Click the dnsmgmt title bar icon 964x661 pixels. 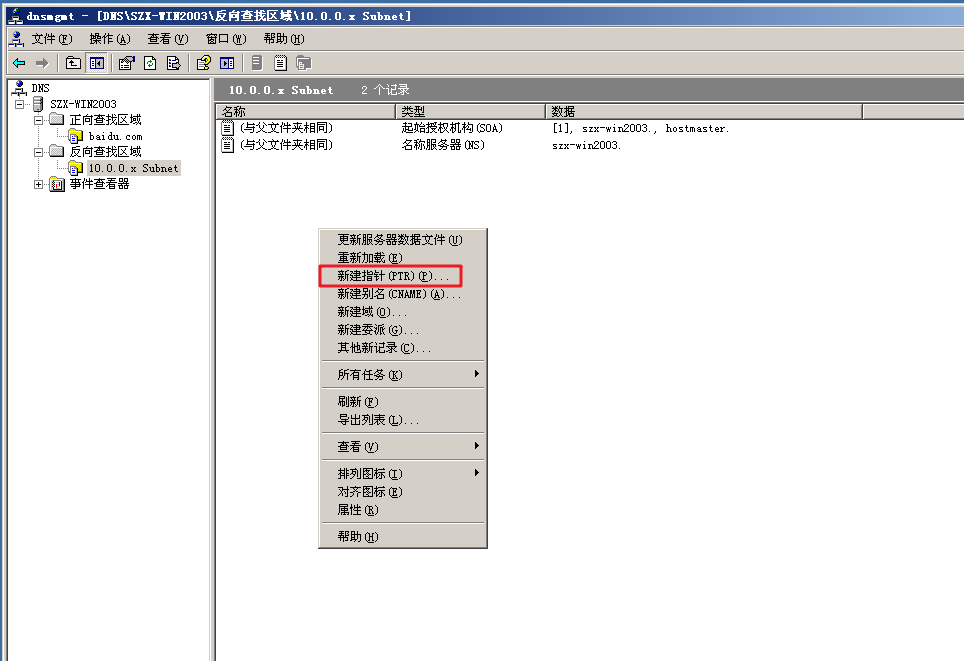coord(14,15)
